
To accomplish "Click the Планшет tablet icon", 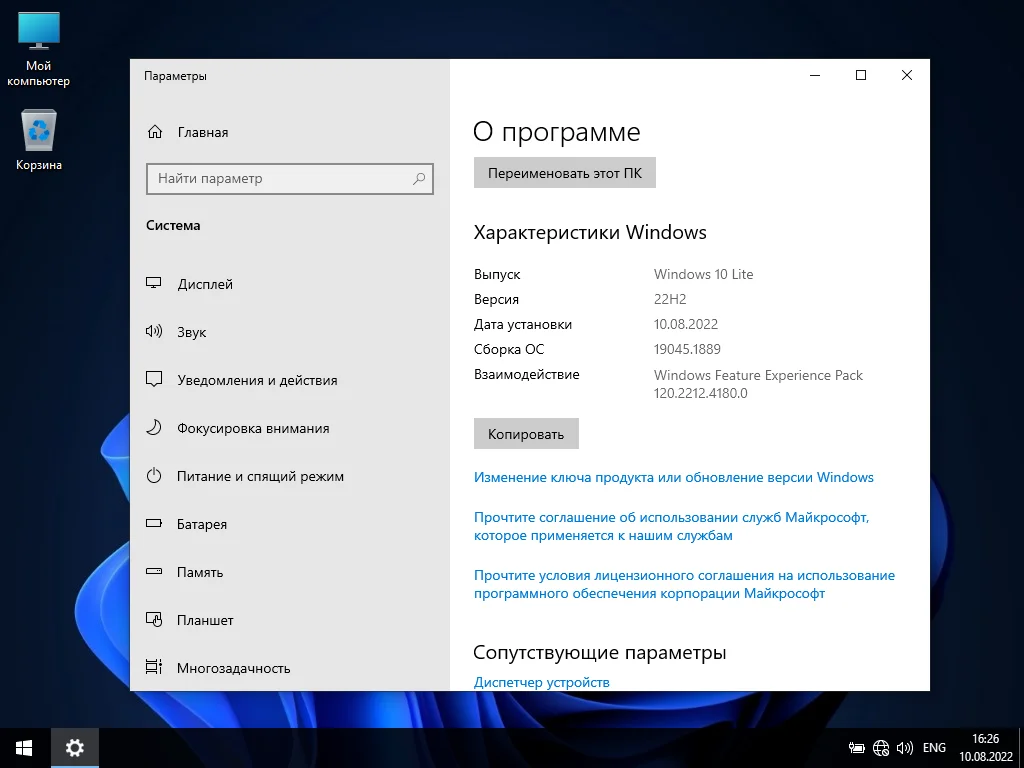I will coord(153,619).
